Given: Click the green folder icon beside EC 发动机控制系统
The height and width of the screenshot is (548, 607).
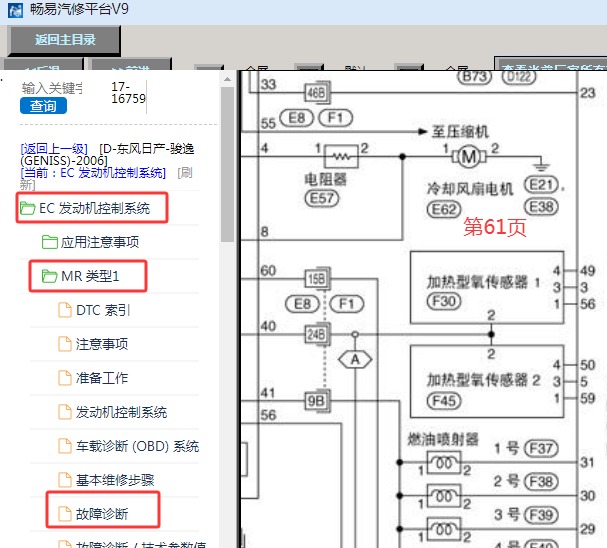Looking at the screenshot, I should coord(27,208).
